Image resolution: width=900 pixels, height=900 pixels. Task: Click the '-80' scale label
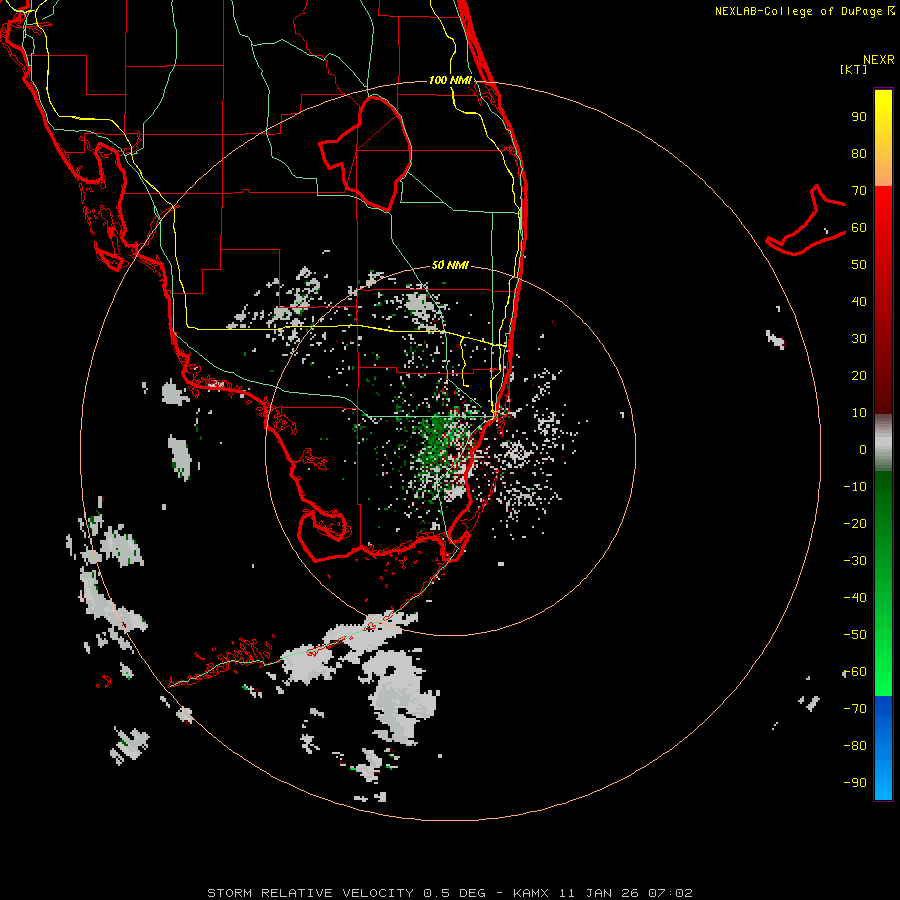855,746
